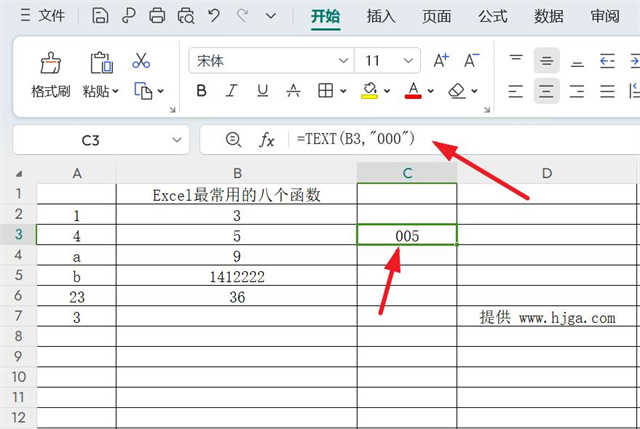Click the formula bar zoom icon
Screen dimensions: 640x429
point(233,140)
